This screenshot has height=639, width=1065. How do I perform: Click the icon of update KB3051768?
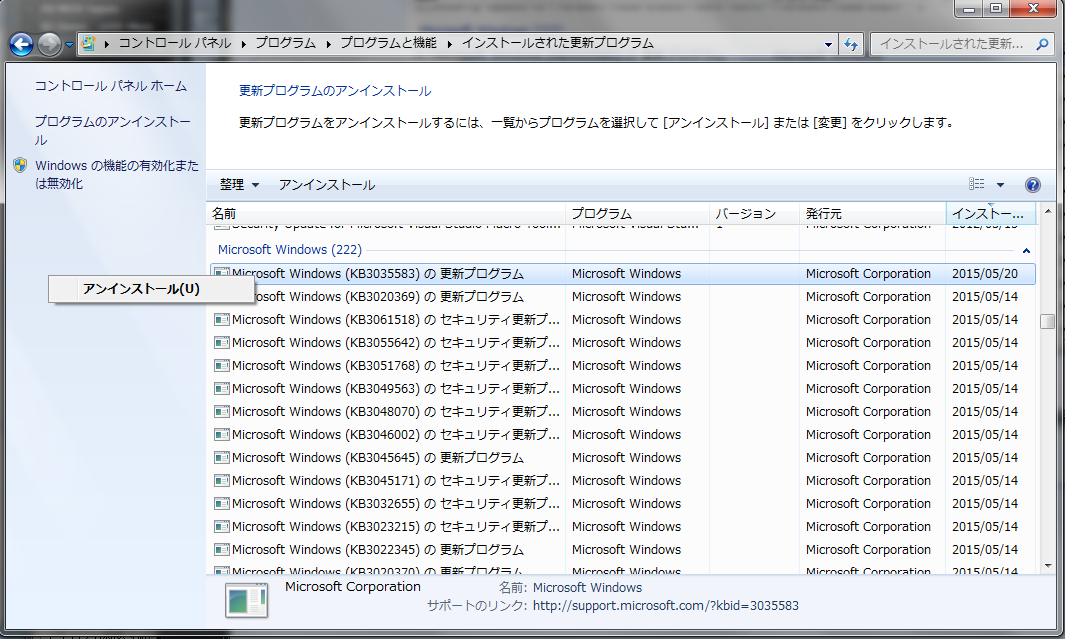(221, 366)
